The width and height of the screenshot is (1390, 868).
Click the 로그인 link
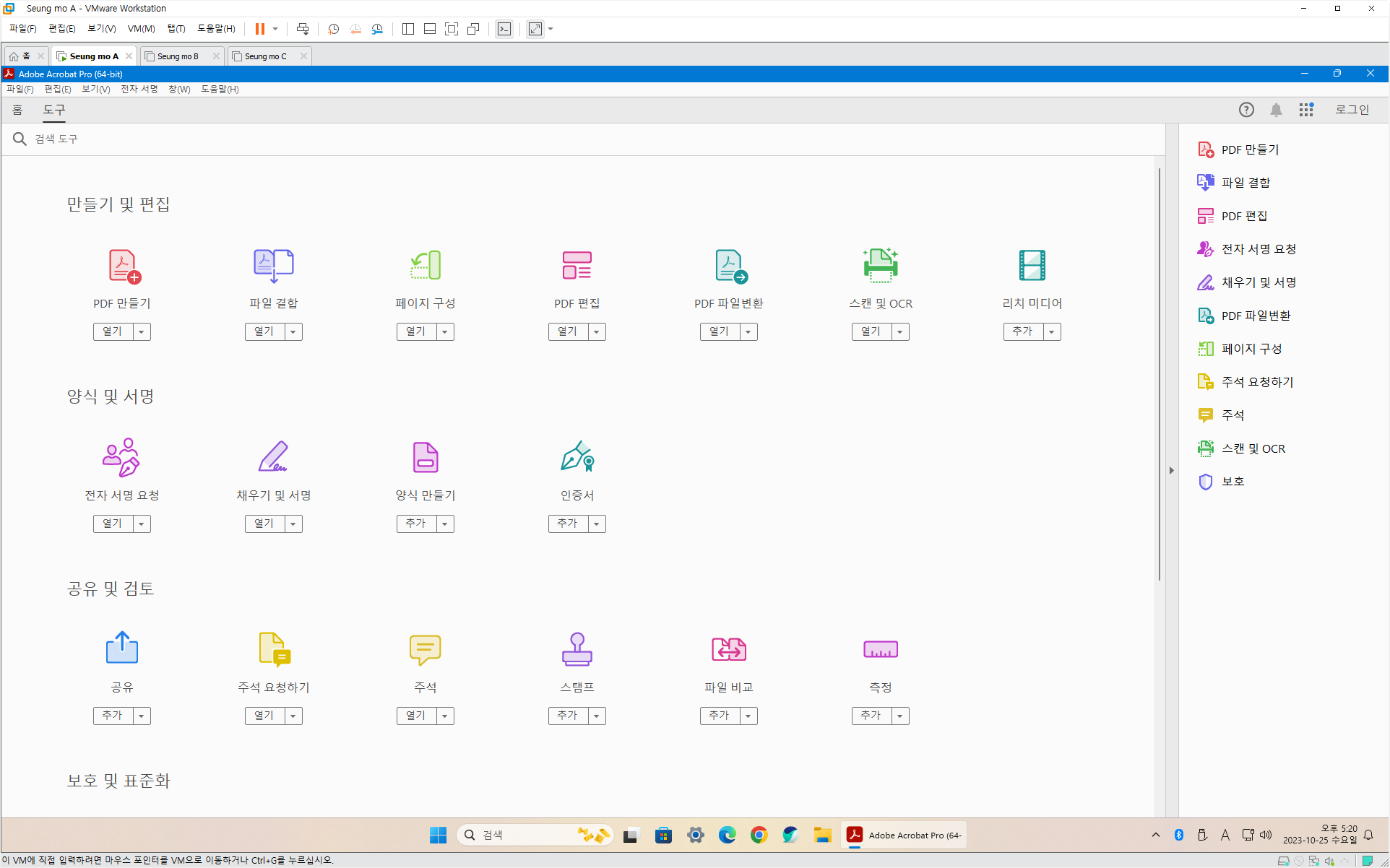click(1352, 110)
